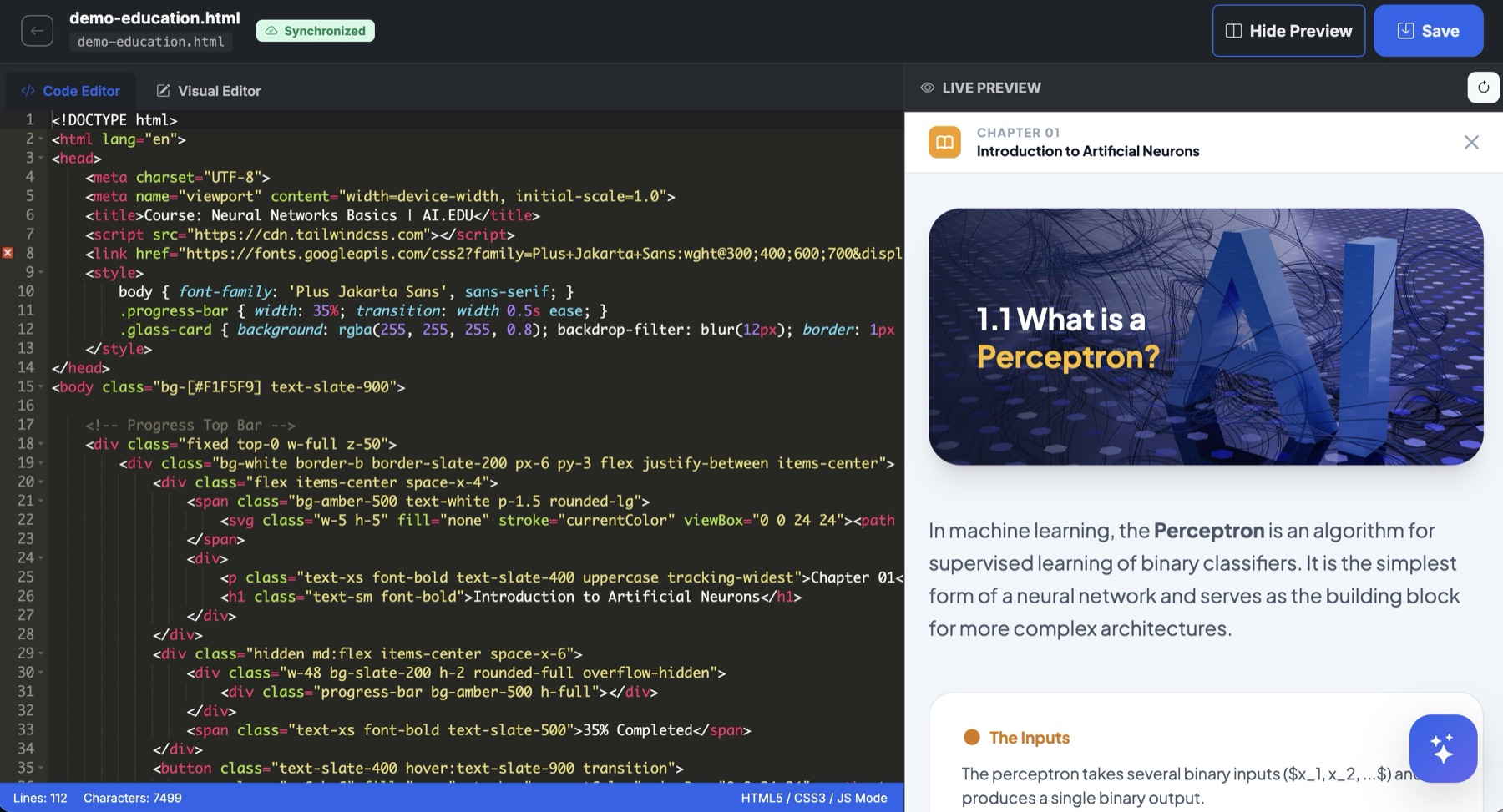The image size is (1503, 812).
Task: Click the HTML5 / CSS3 / JS Mode indicator
Action: pos(814,798)
